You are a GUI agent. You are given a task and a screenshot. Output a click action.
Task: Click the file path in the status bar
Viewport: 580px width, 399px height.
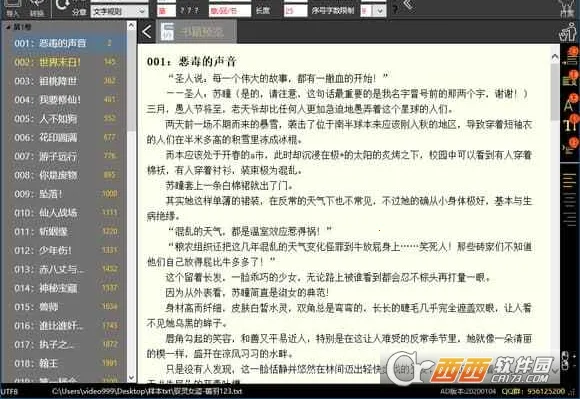click(146, 391)
